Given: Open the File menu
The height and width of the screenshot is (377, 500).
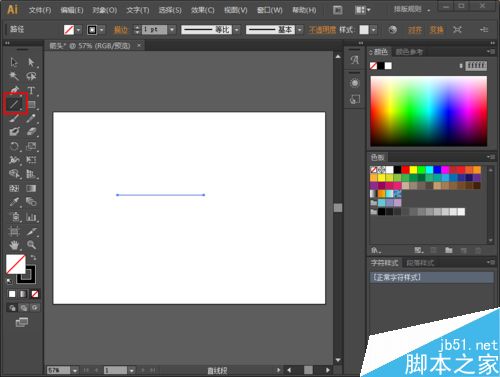Looking at the screenshot, I should [40, 10].
